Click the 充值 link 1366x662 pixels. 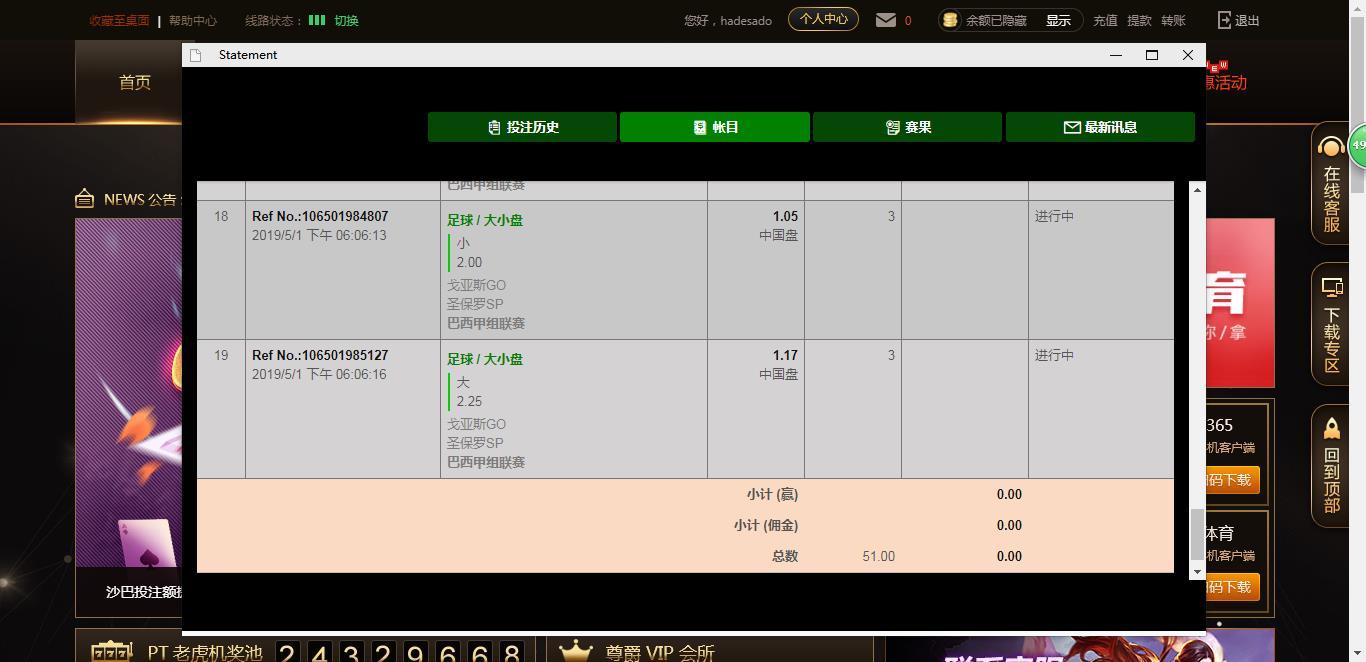coord(1105,20)
